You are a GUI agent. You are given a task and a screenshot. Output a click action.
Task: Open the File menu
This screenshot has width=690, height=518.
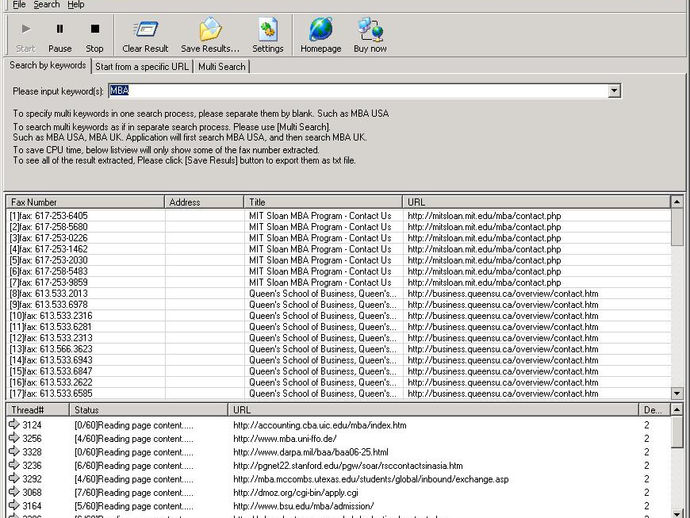18,5
